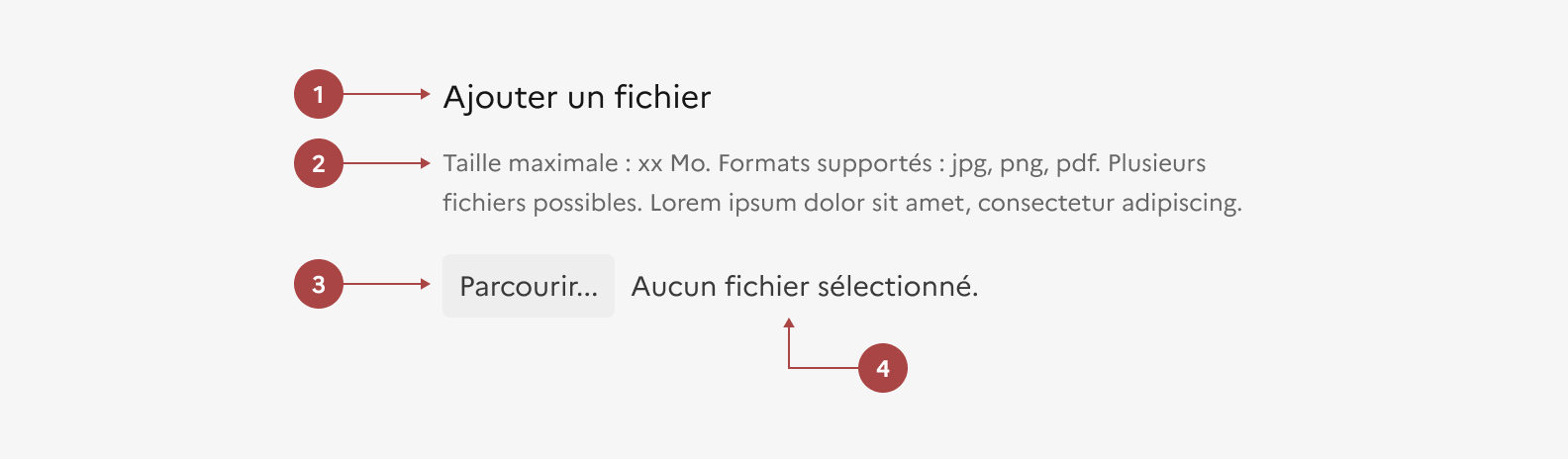Click the red number 4 badge

882,368
